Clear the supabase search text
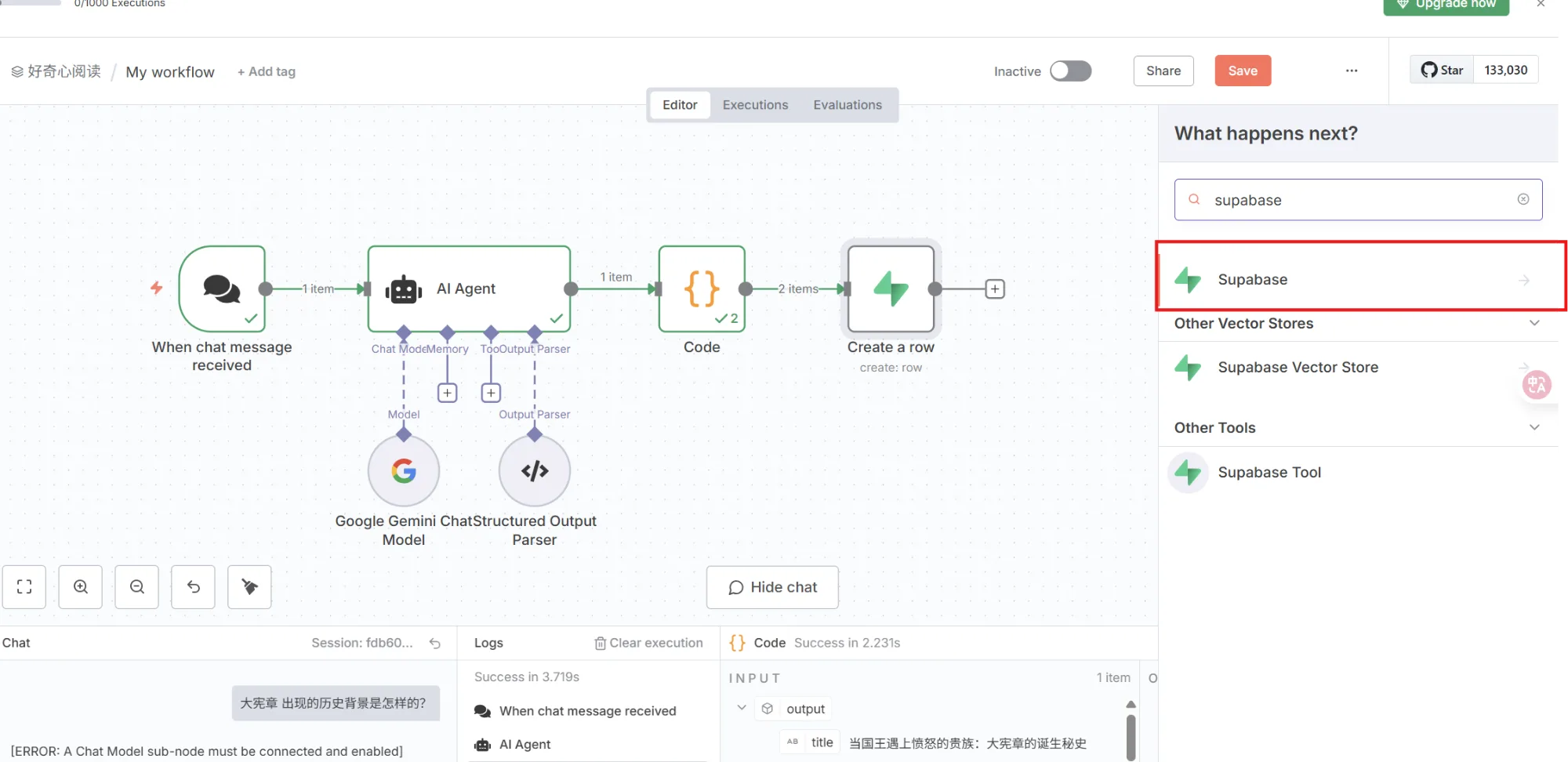Viewport: 1568px width, 762px height. pos(1523,199)
